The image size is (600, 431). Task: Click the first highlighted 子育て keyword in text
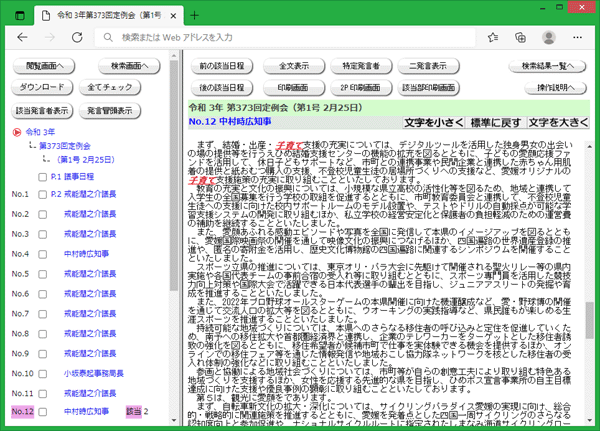pos(289,145)
